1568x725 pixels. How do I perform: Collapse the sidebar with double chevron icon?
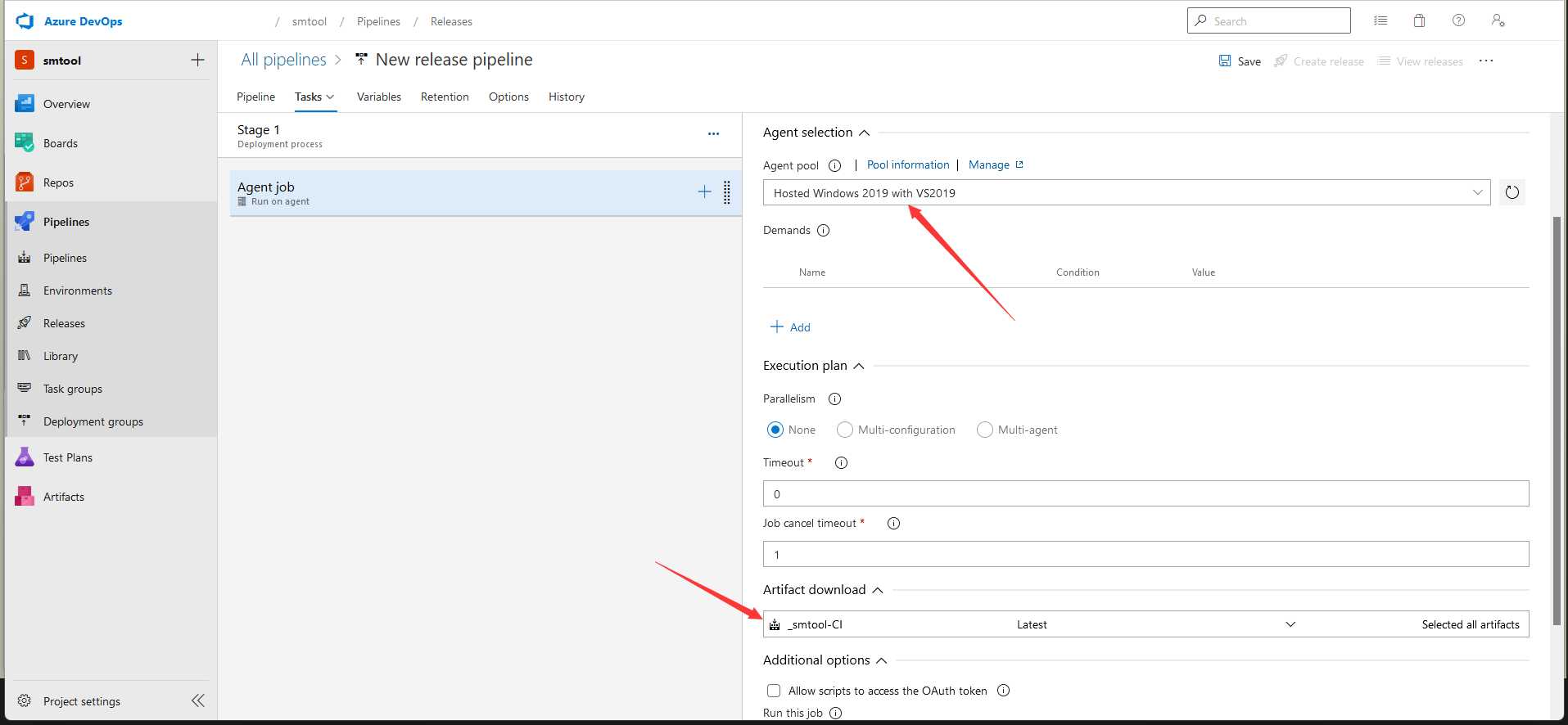[198, 700]
